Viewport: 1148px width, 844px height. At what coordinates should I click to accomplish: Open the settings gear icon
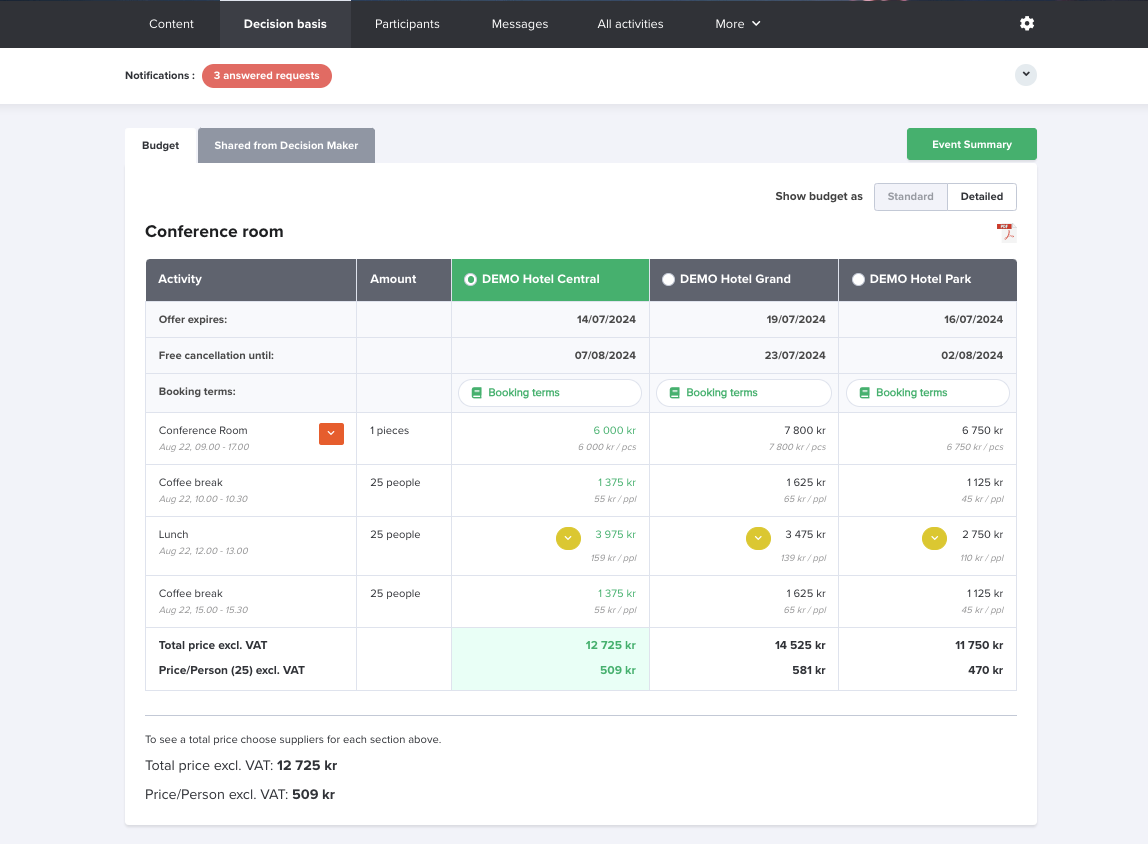pos(1026,23)
